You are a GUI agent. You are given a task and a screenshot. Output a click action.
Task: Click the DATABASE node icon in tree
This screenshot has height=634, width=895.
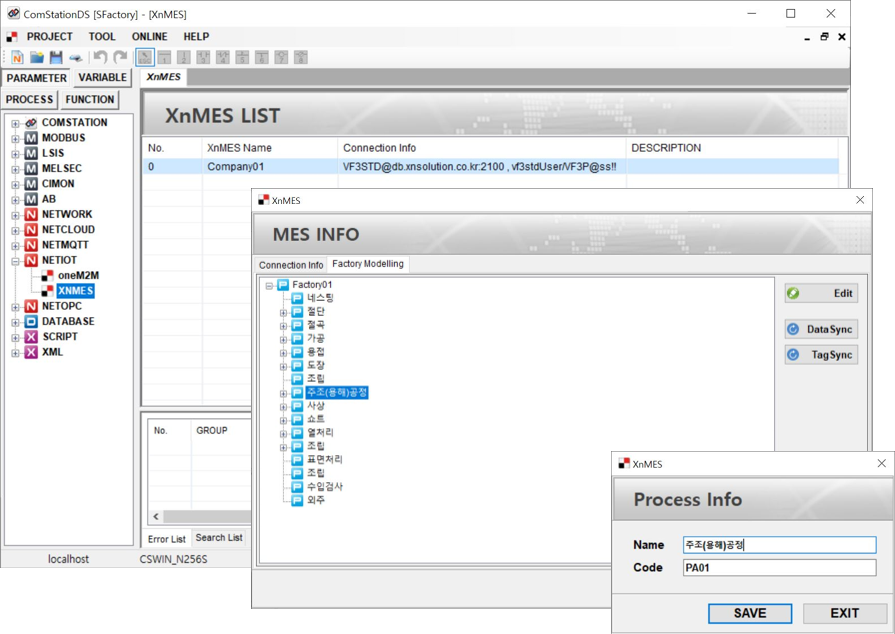(31, 322)
